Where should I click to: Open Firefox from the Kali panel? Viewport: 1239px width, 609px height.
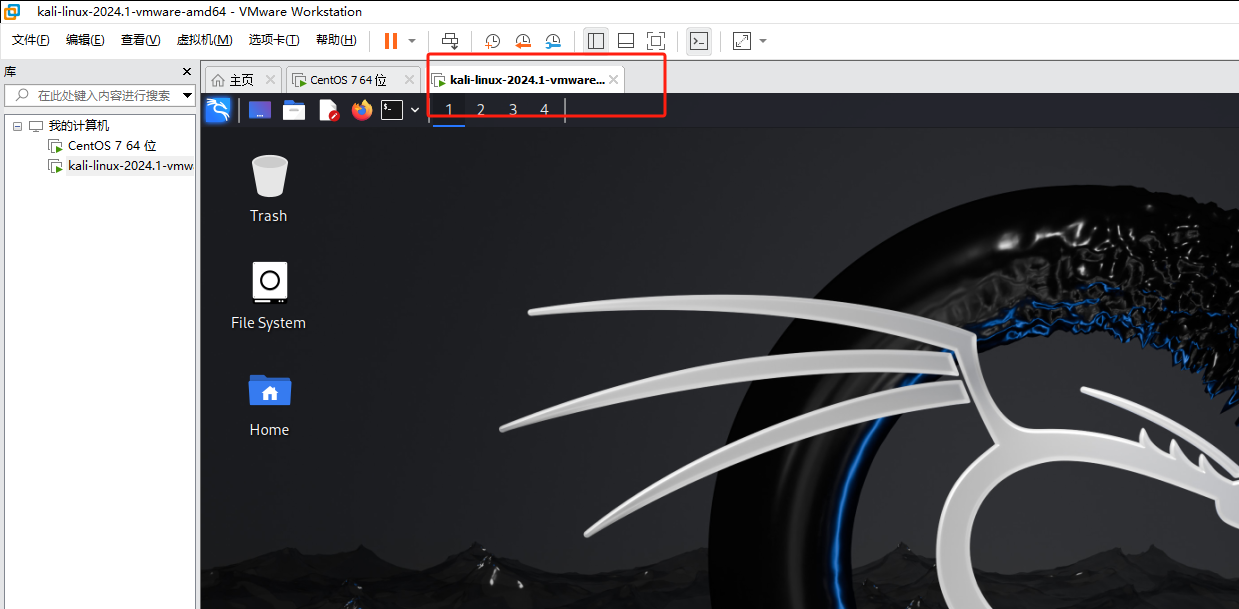click(x=362, y=110)
